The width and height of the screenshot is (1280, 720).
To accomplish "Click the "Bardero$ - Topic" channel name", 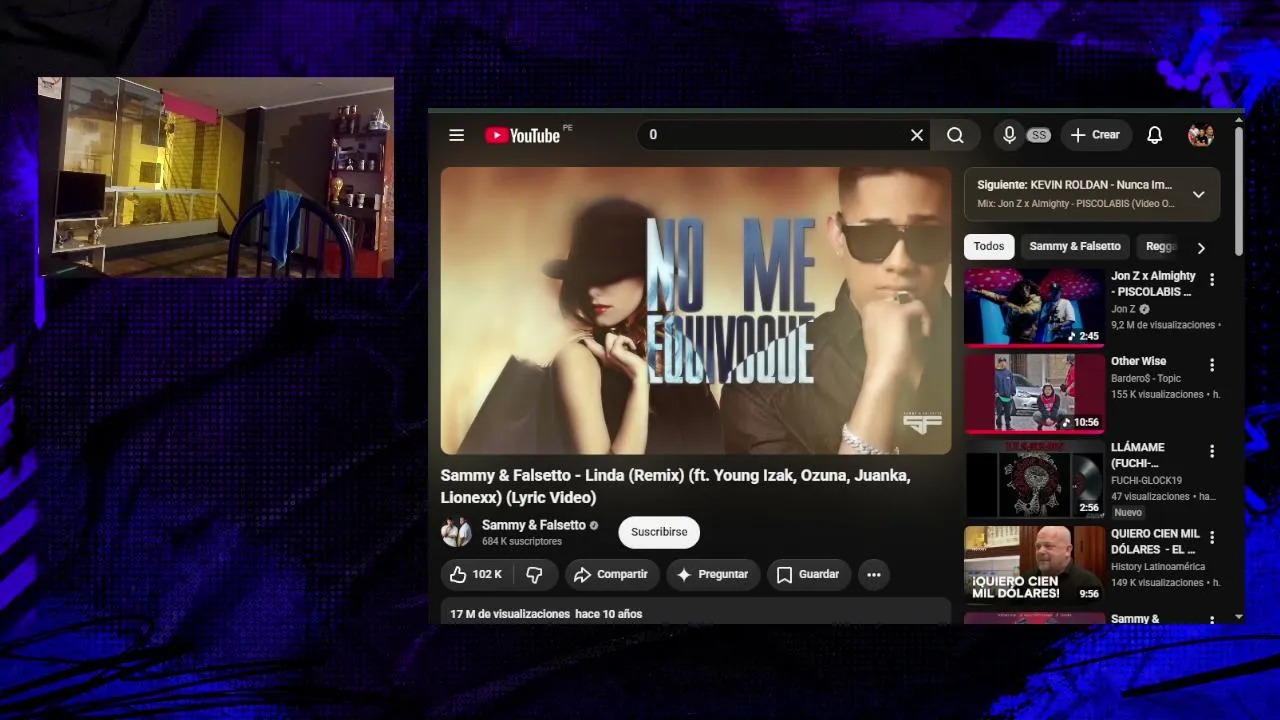I will click(x=1146, y=379).
